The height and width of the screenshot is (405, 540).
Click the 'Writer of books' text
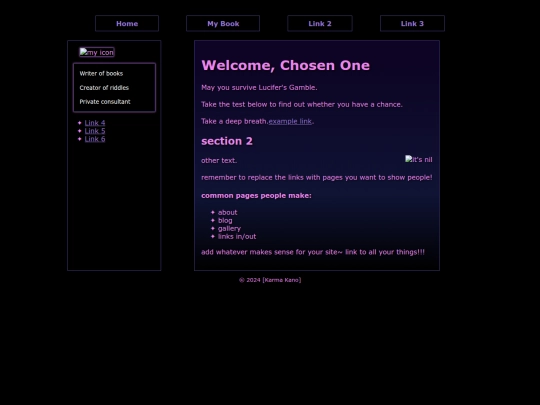[x=101, y=73]
